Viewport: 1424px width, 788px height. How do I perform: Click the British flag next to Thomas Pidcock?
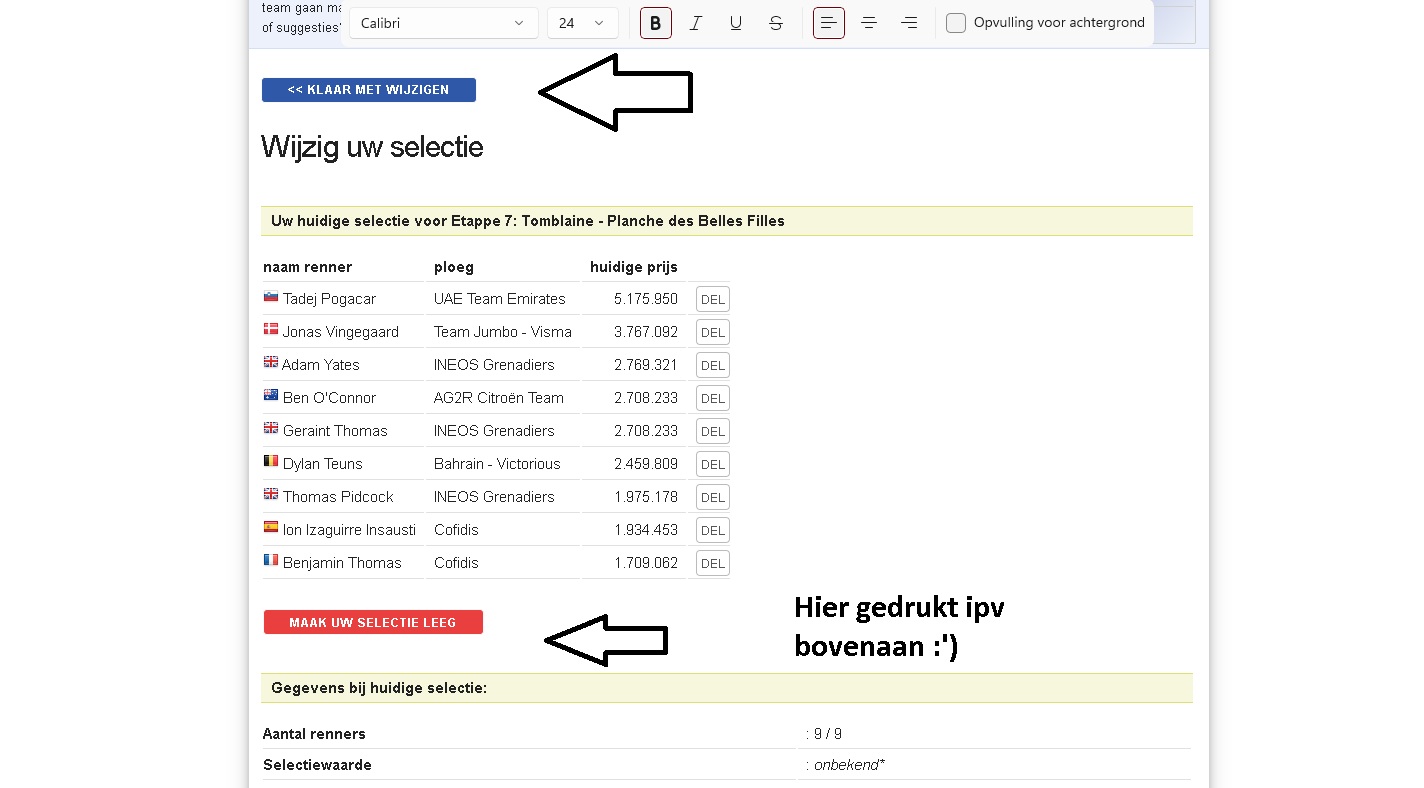pos(271,494)
